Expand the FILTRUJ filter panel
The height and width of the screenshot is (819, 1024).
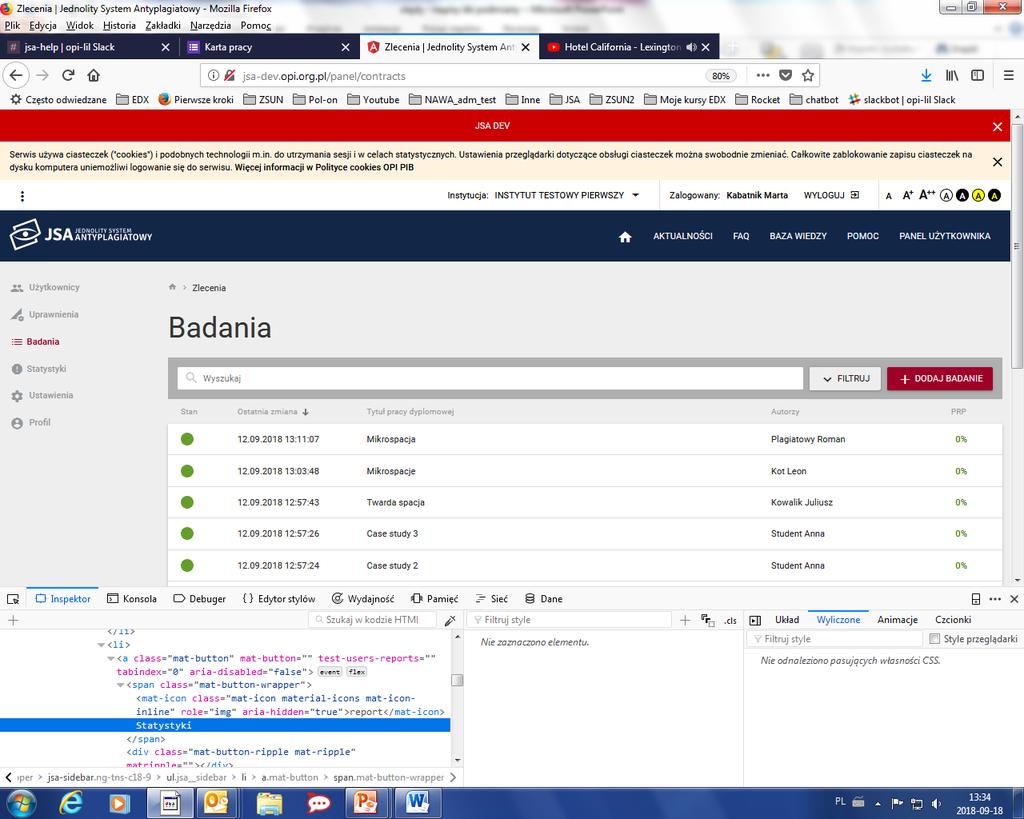click(845, 379)
